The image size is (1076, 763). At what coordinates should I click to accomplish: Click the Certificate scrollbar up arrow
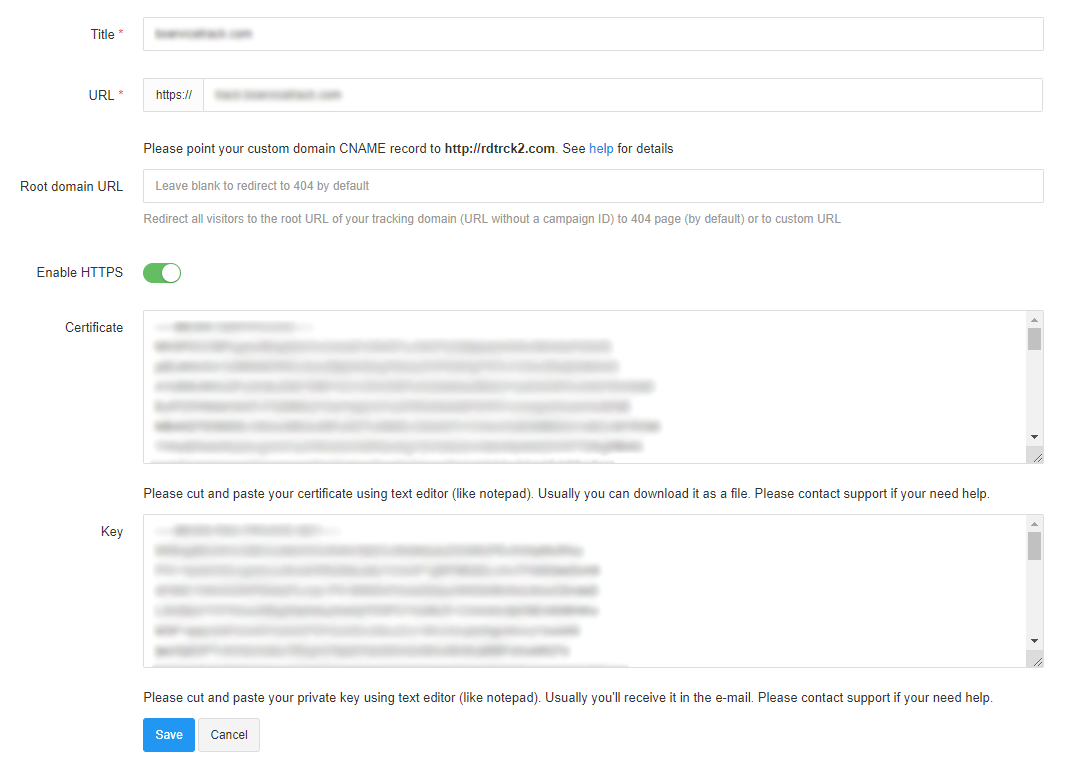click(x=1034, y=320)
